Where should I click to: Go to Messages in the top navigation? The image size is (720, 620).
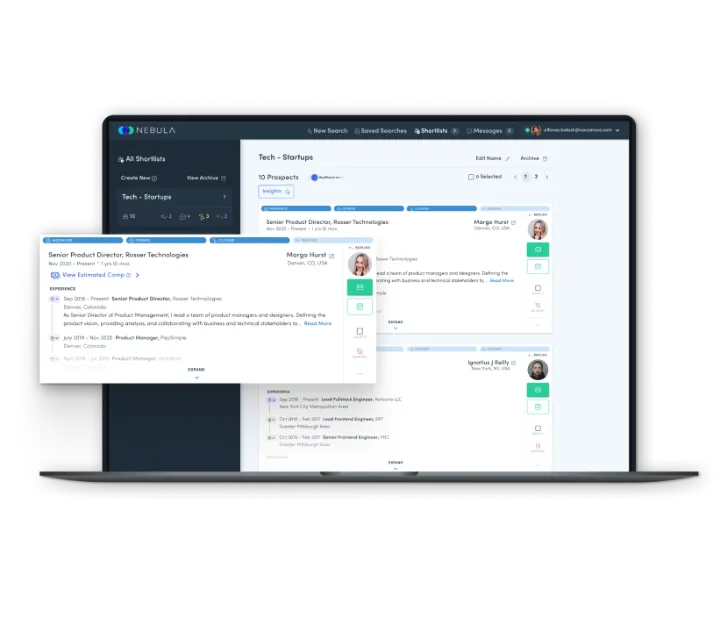[x=487, y=130]
